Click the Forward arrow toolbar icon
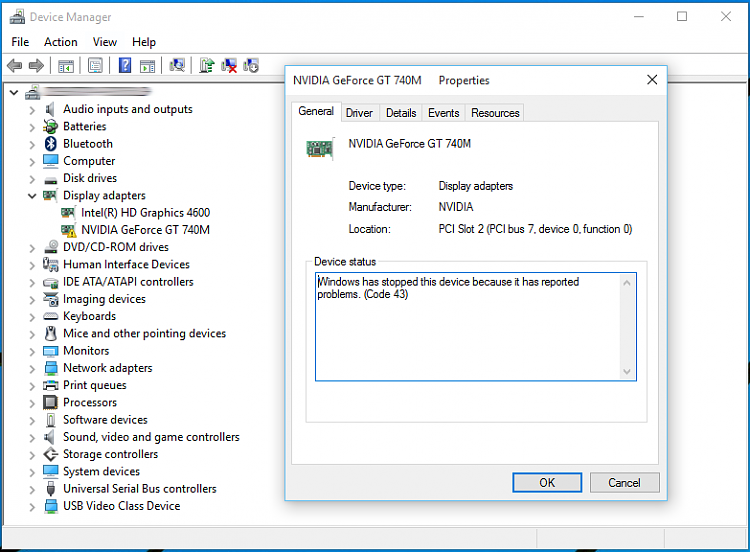This screenshot has width=750, height=552. click(x=36, y=65)
